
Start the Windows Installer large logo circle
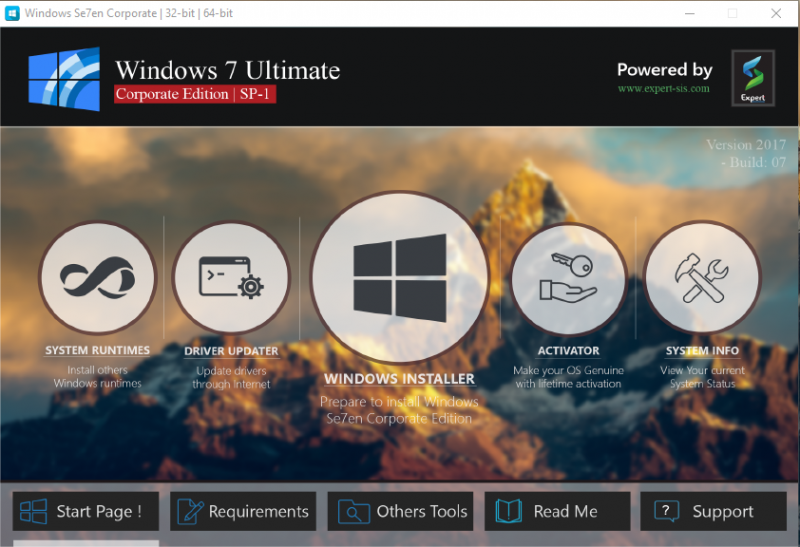click(399, 277)
